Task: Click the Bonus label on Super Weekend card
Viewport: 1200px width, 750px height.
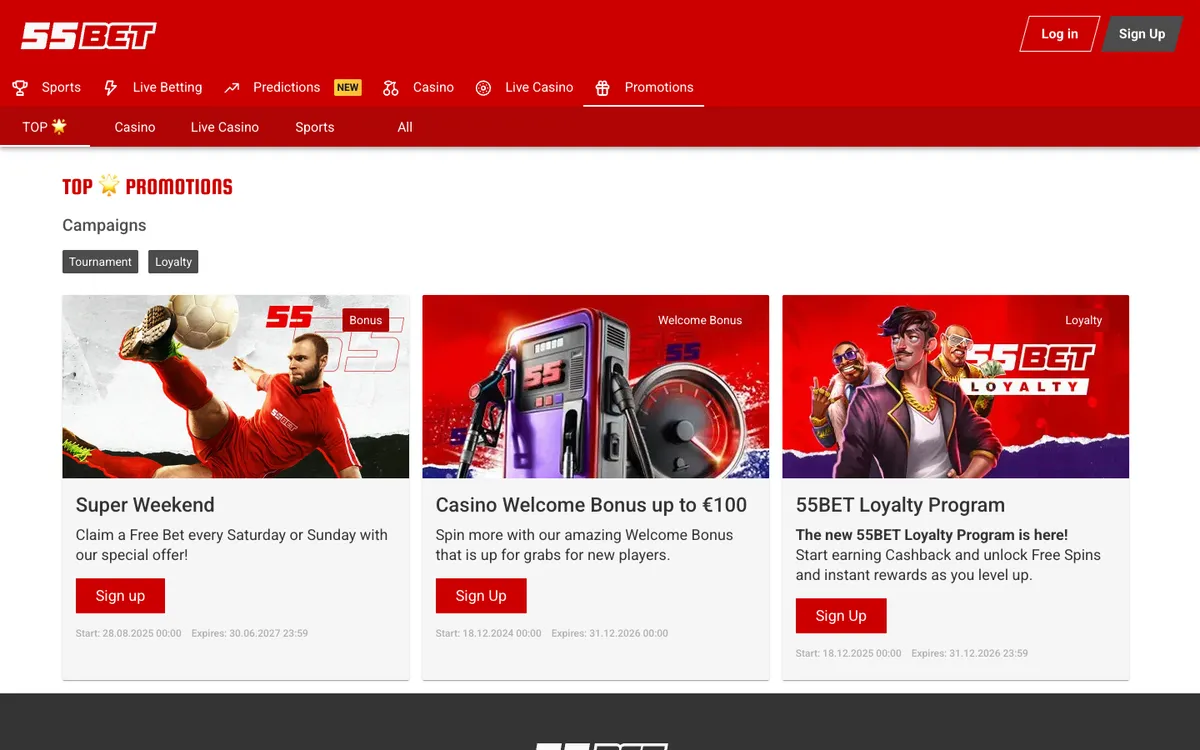Action: point(366,320)
